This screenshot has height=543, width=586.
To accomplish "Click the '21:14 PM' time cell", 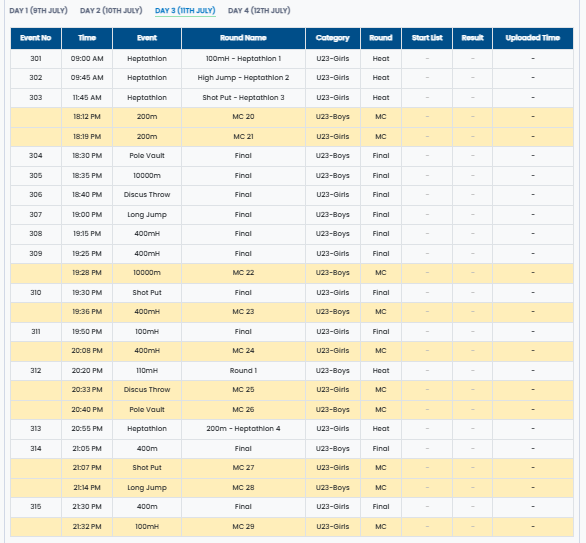I will tap(87, 488).
